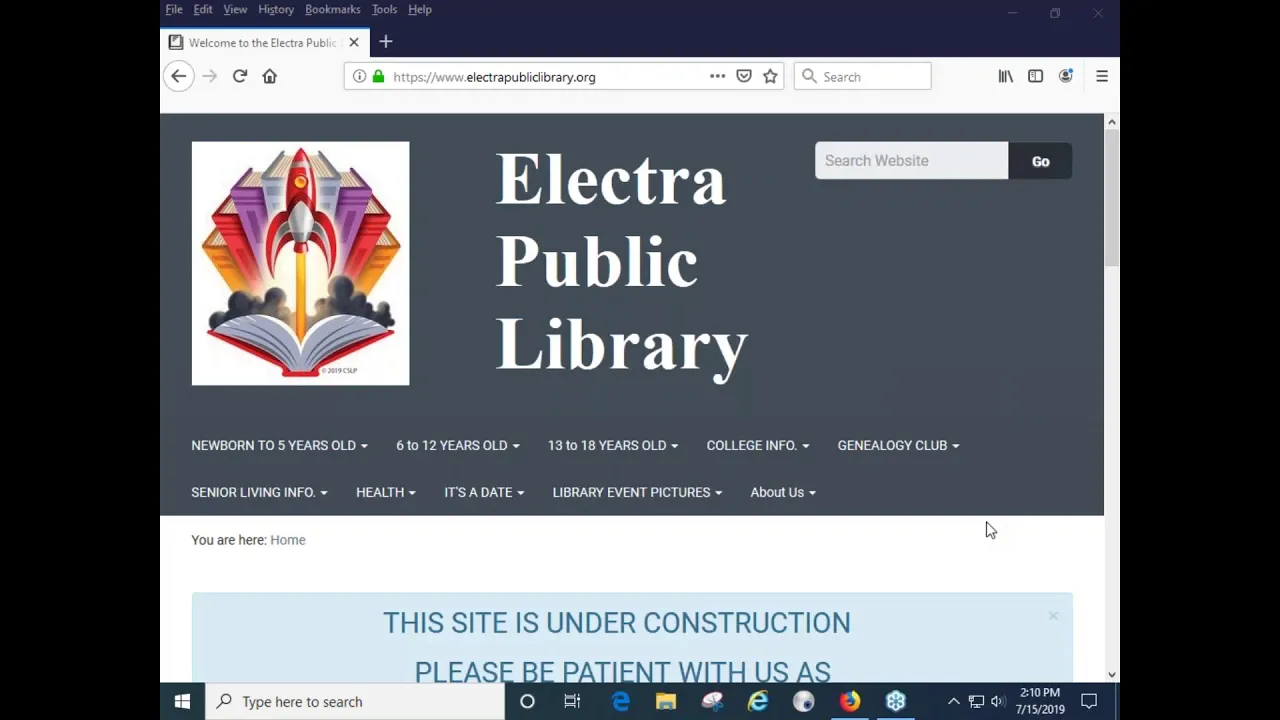Click the Go search button
The width and height of the screenshot is (1280, 720).
point(1040,161)
